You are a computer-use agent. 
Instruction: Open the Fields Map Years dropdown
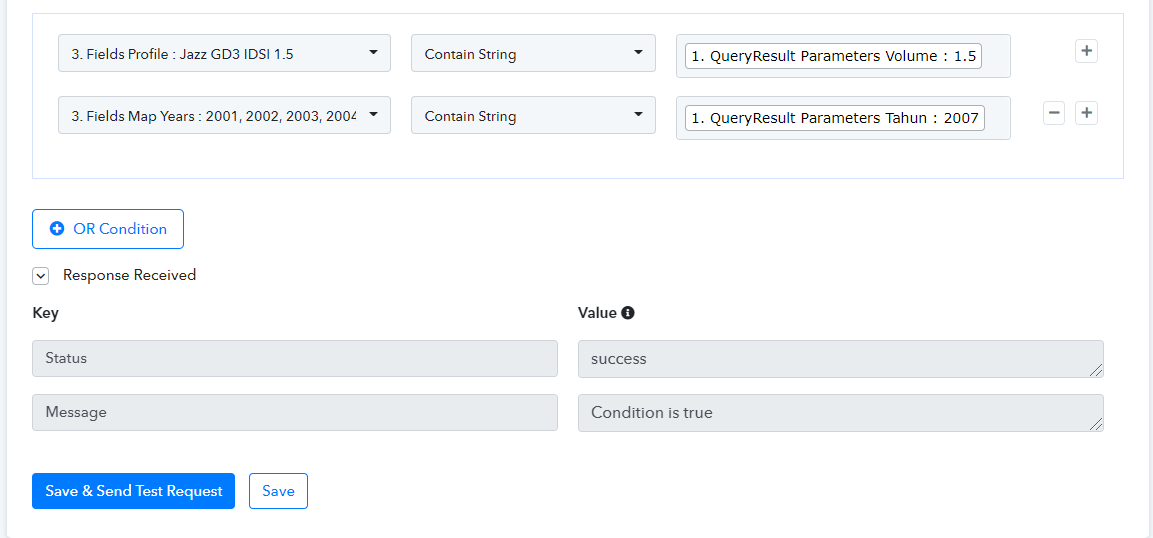pos(224,116)
